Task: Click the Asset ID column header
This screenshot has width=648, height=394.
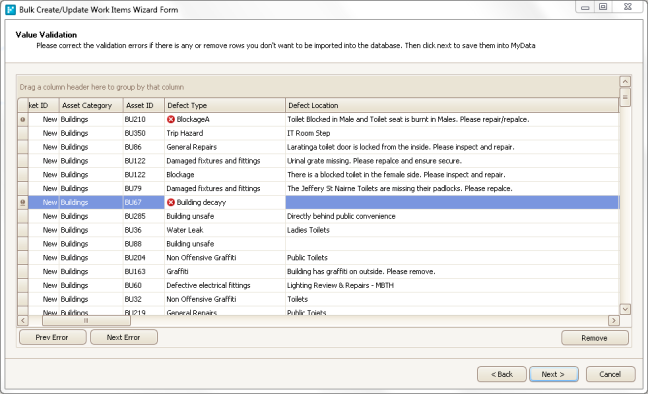Action: click(x=144, y=105)
